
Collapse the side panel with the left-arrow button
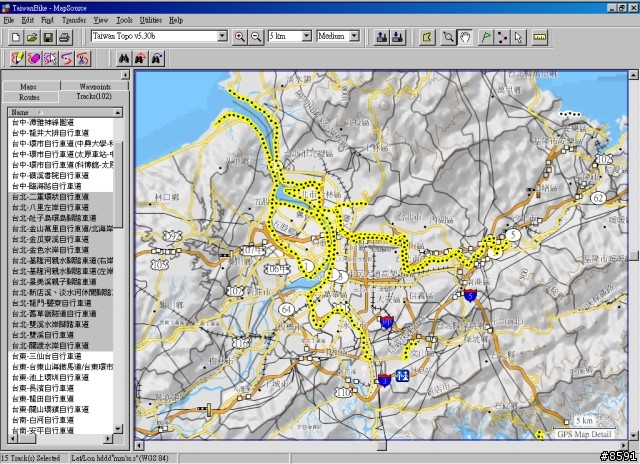click(125, 75)
